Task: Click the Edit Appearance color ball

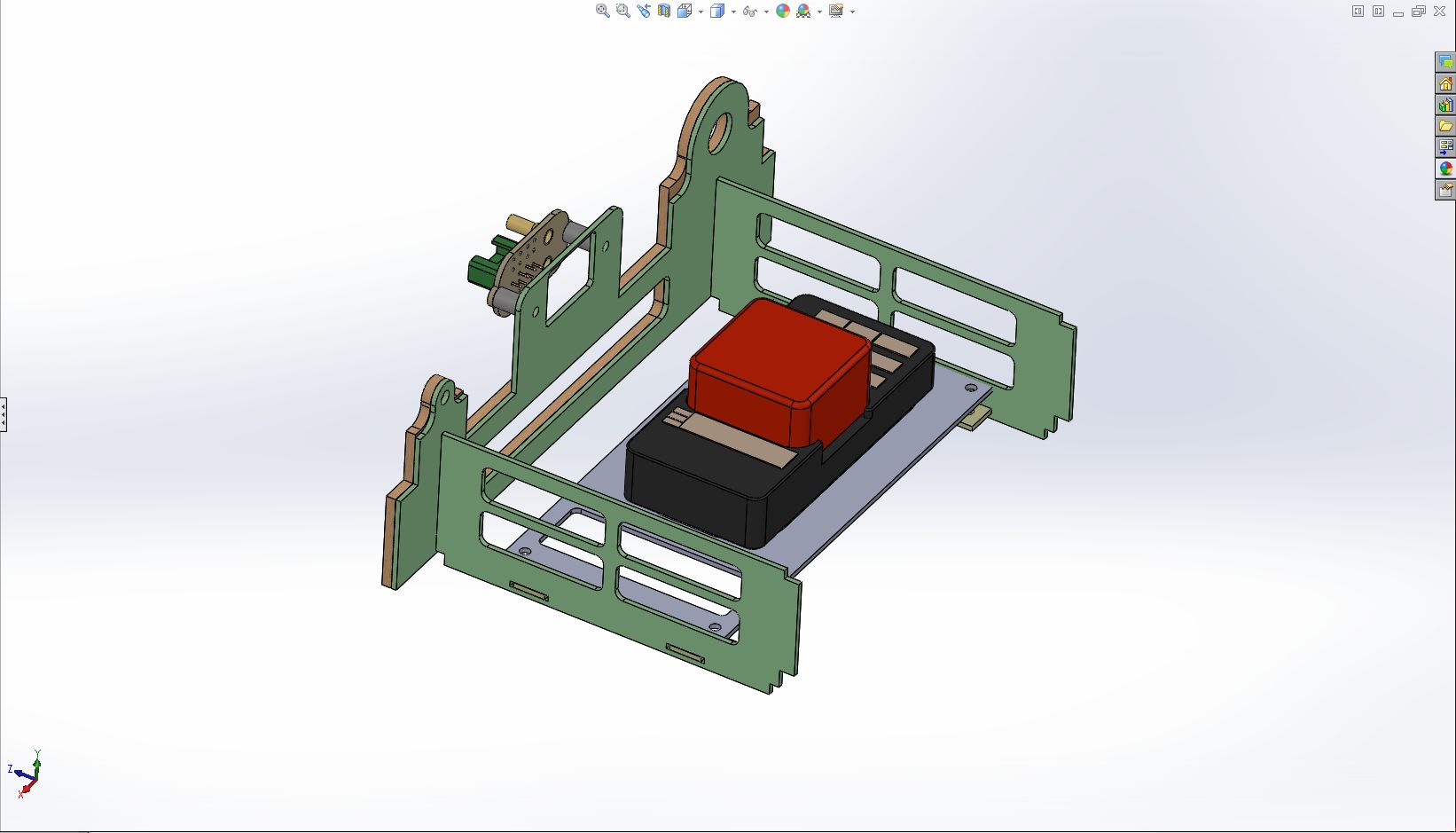Action: click(x=782, y=11)
